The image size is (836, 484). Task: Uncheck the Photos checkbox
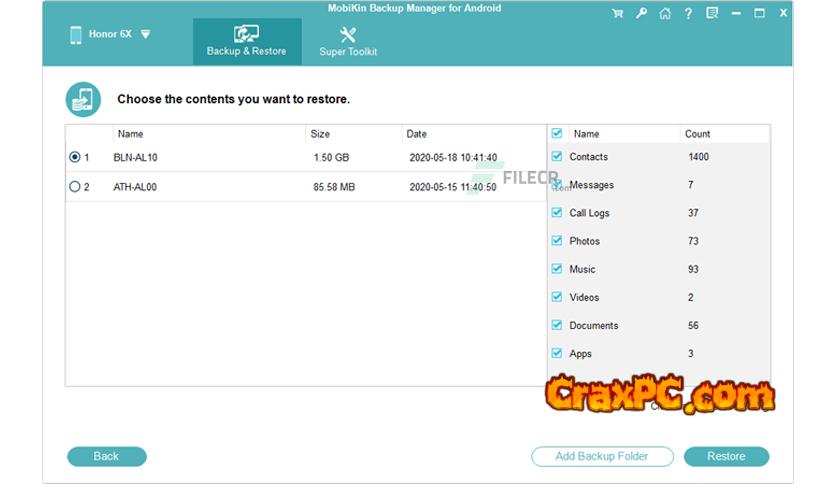[557, 240]
